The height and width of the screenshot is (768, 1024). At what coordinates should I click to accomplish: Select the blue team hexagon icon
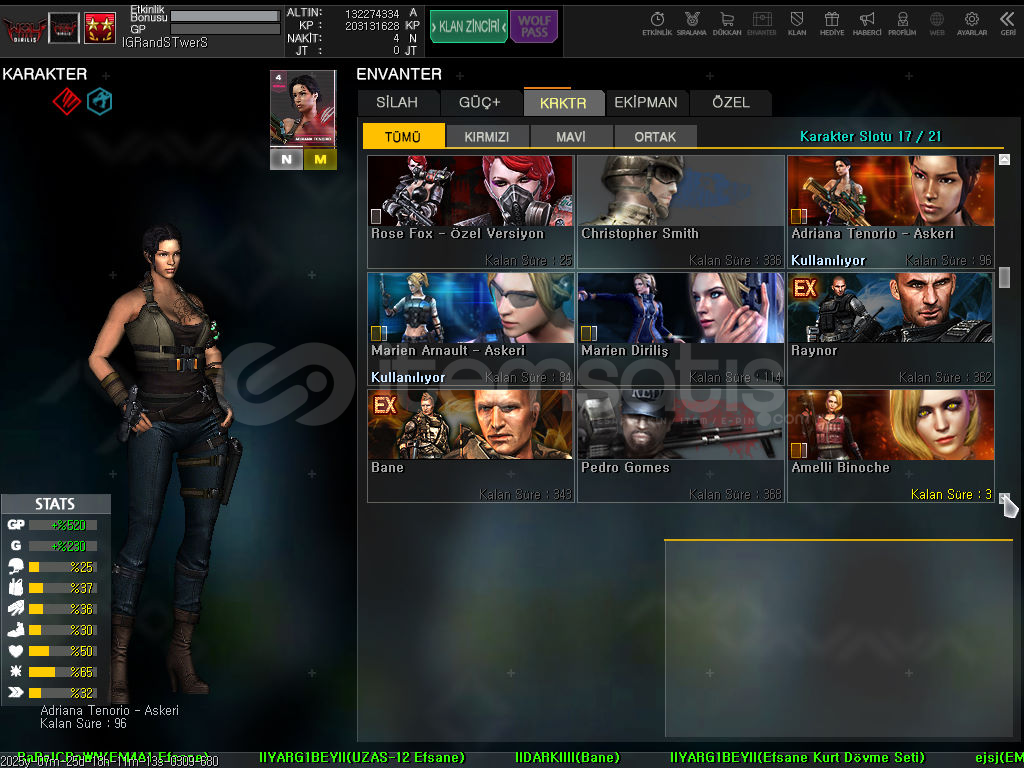click(x=99, y=101)
